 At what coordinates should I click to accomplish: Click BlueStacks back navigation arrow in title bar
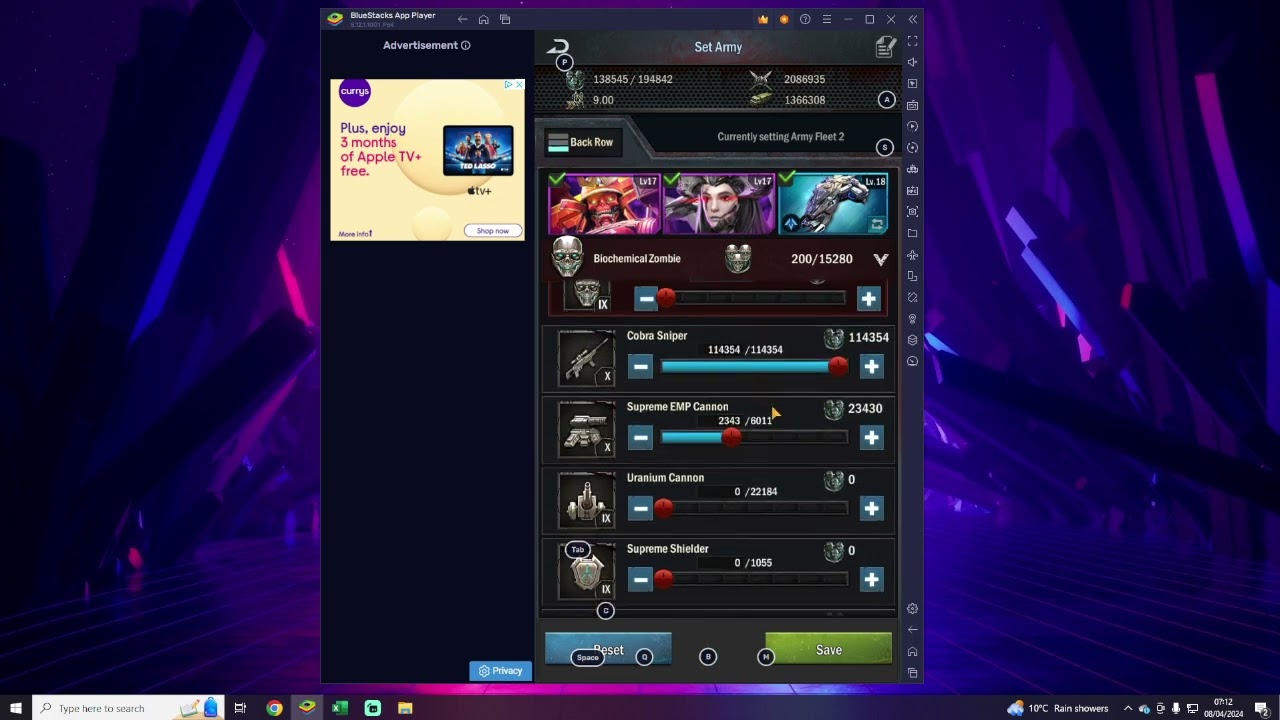[462, 19]
